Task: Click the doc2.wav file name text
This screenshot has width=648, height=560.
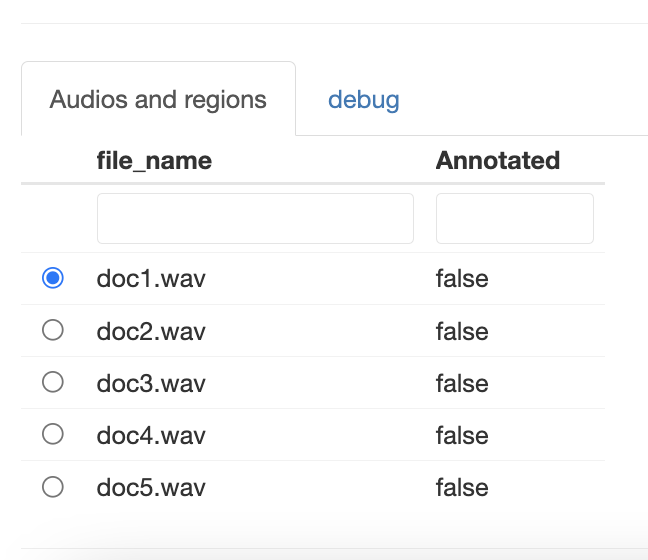Action: pos(151,331)
